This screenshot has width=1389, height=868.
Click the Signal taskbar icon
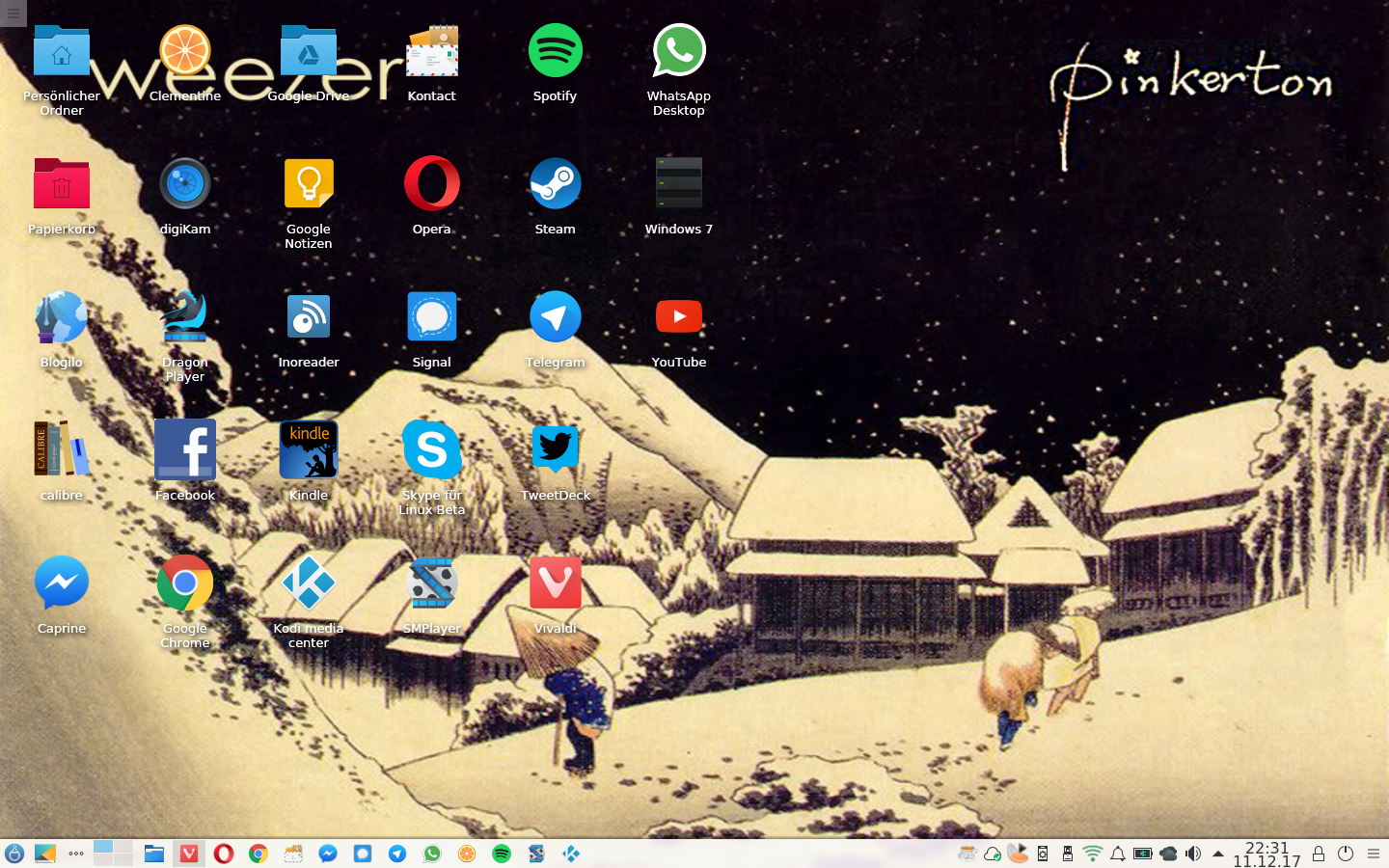(x=363, y=854)
